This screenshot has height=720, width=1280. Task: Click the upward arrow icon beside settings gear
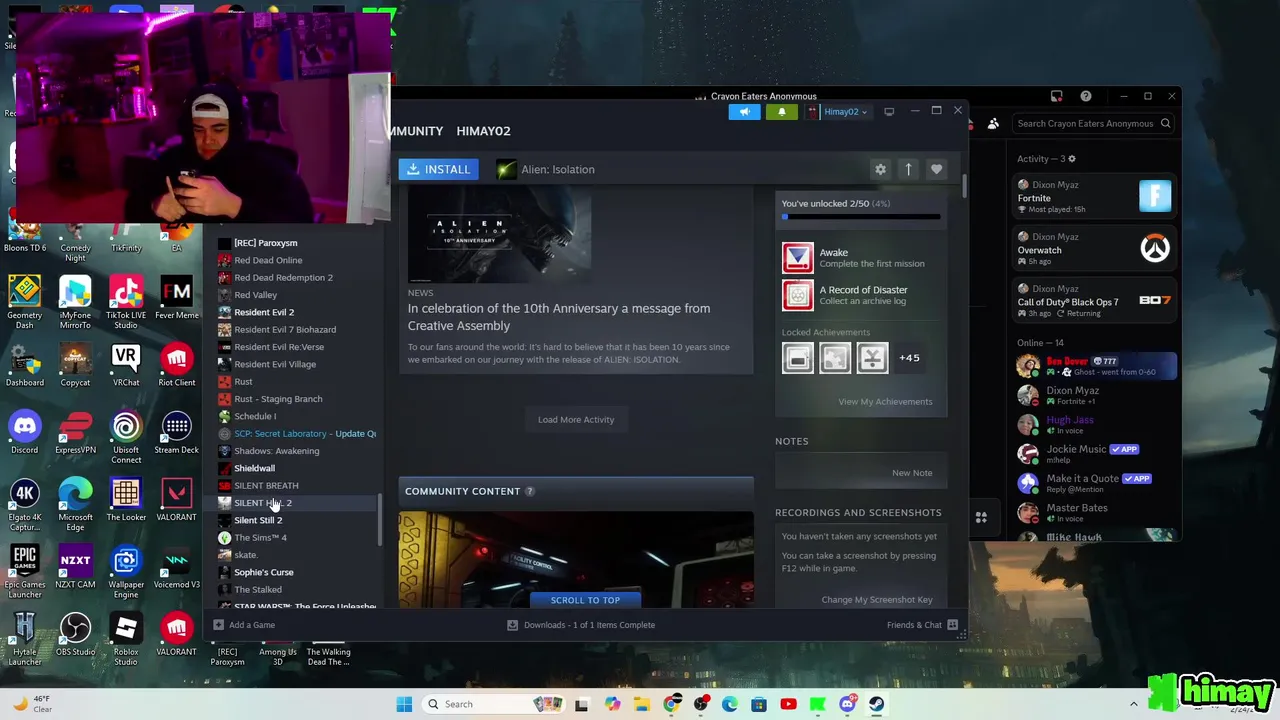pos(908,169)
